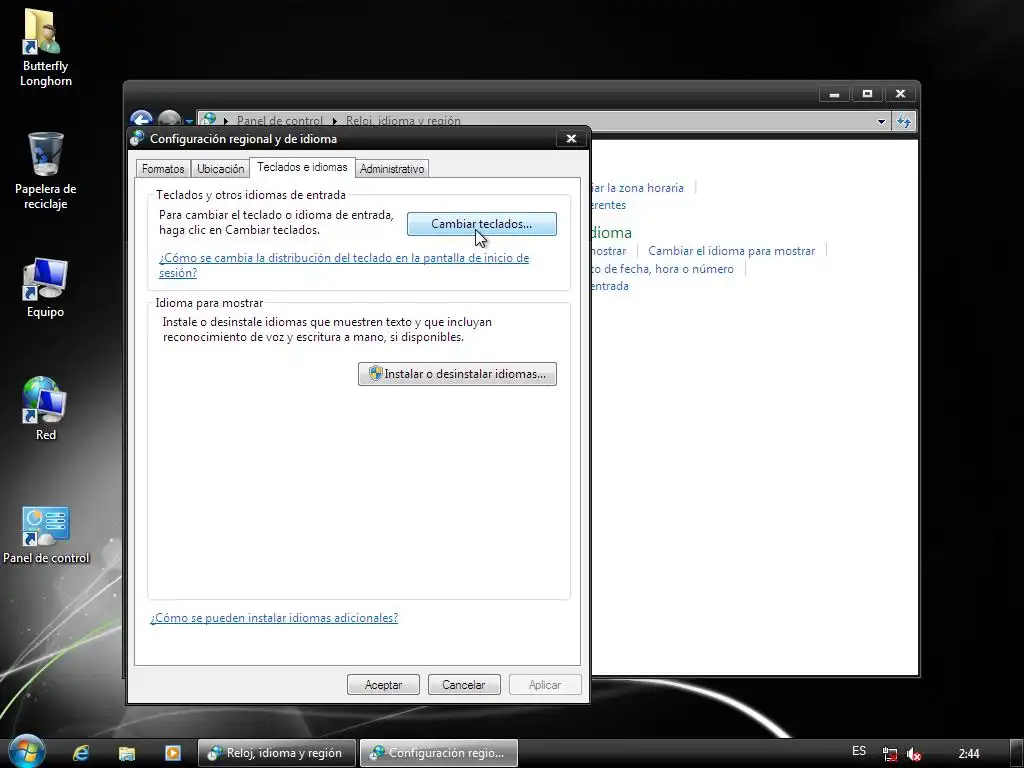The width and height of the screenshot is (1024, 768).
Task: Switch to the Administrativo tab
Action: tap(392, 168)
